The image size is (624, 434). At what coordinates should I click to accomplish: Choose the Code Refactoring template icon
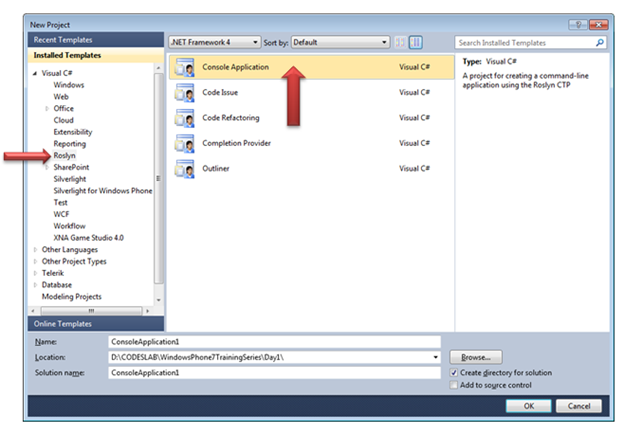pos(184,117)
